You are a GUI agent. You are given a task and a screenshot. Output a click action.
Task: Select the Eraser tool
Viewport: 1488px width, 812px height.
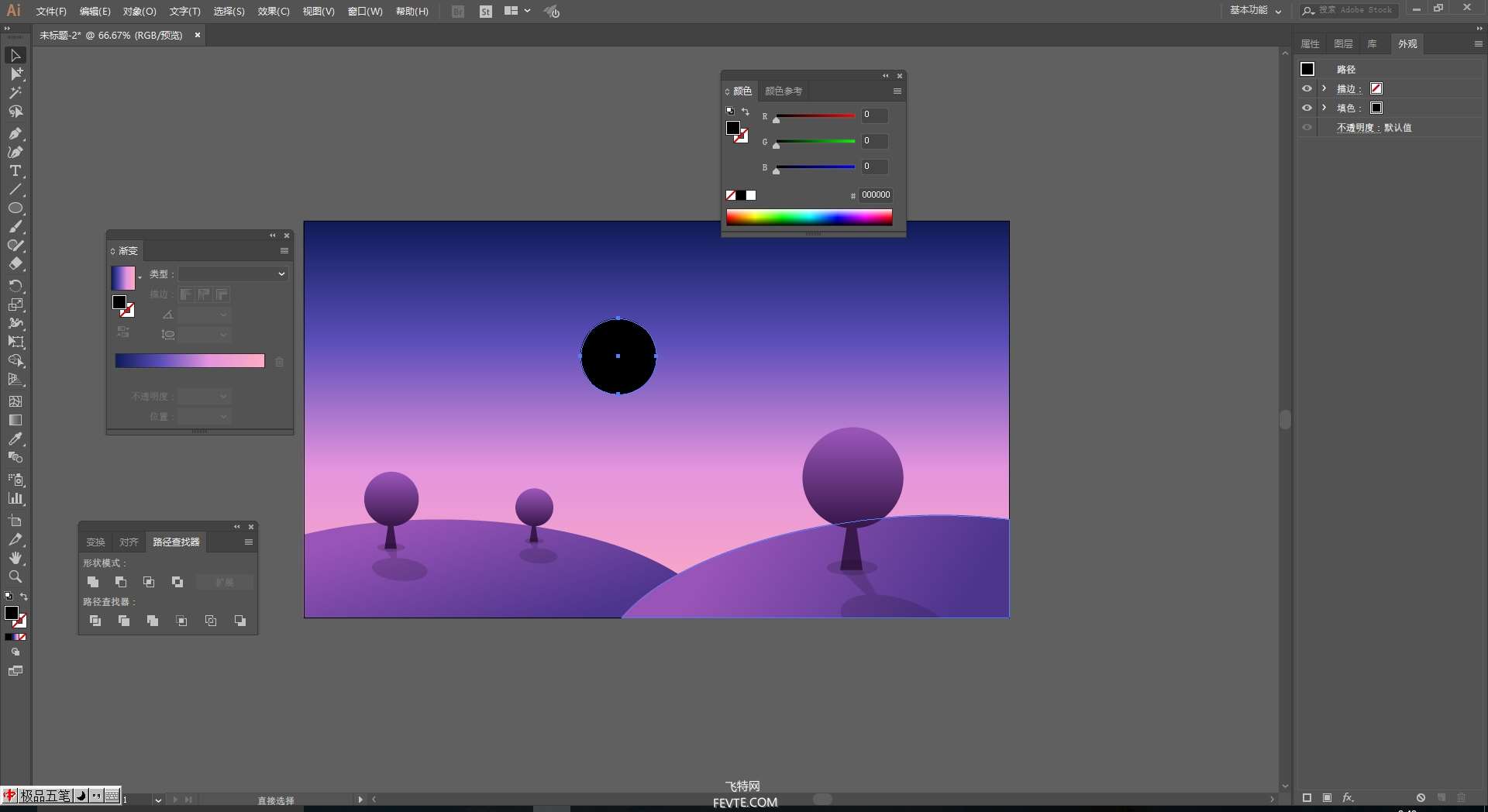pyautogui.click(x=15, y=264)
